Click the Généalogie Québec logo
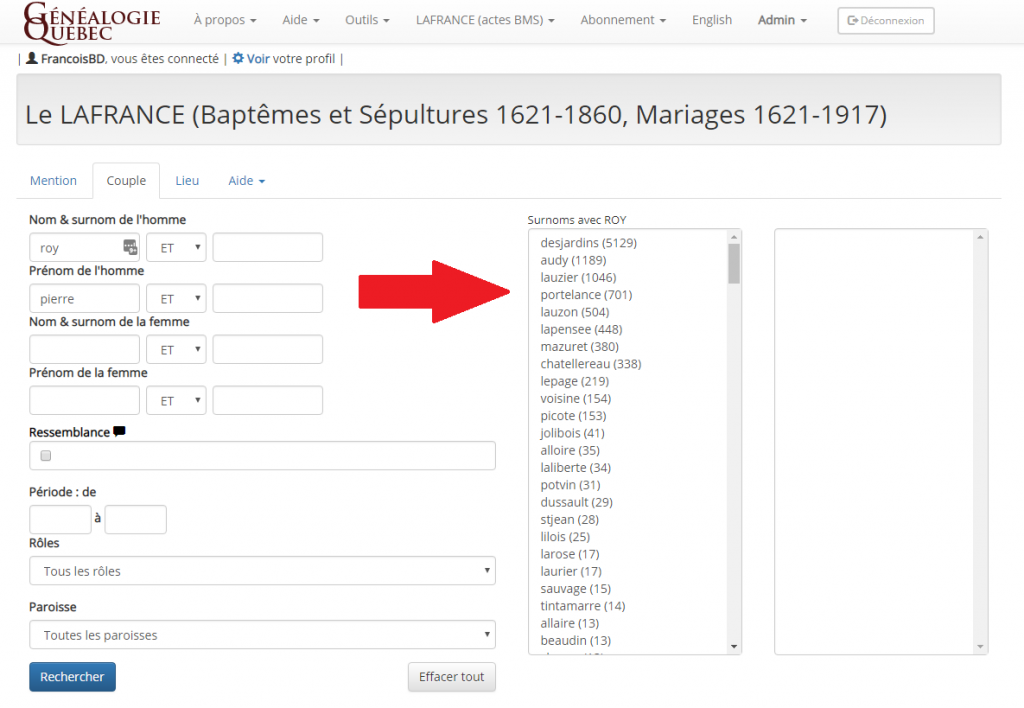The image size is (1024, 708). pyautogui.click(x=91, y=22)
